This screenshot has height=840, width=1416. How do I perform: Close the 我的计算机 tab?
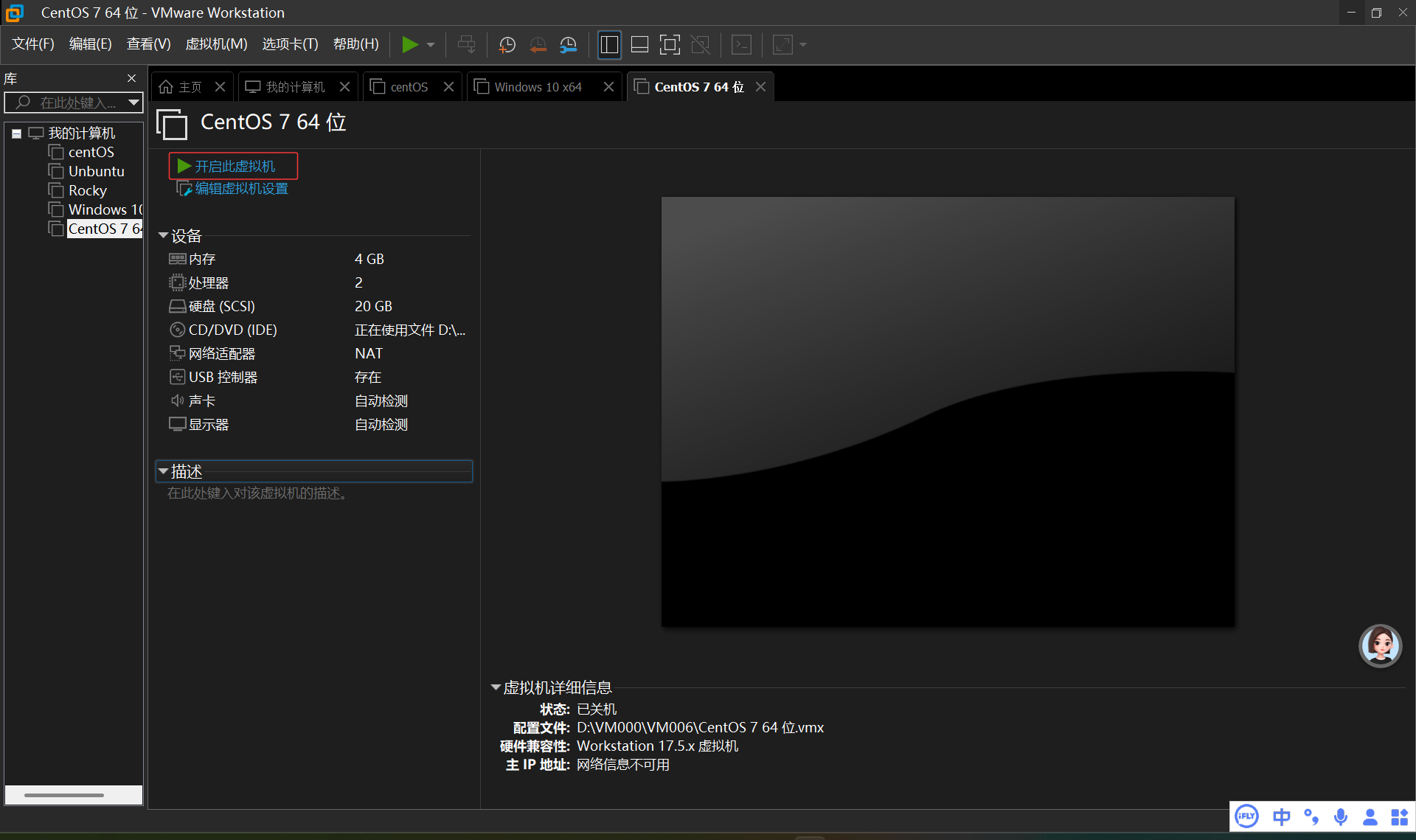point(344,87)
